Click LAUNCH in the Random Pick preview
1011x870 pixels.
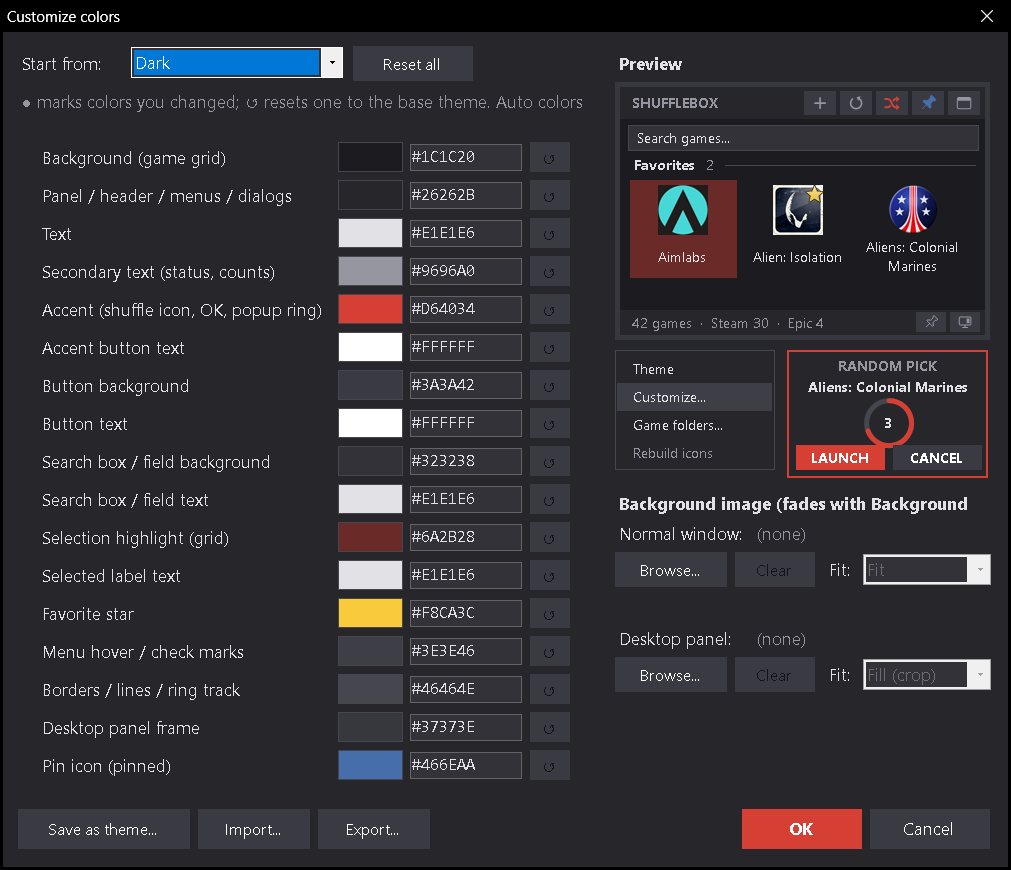coord(840,458)
